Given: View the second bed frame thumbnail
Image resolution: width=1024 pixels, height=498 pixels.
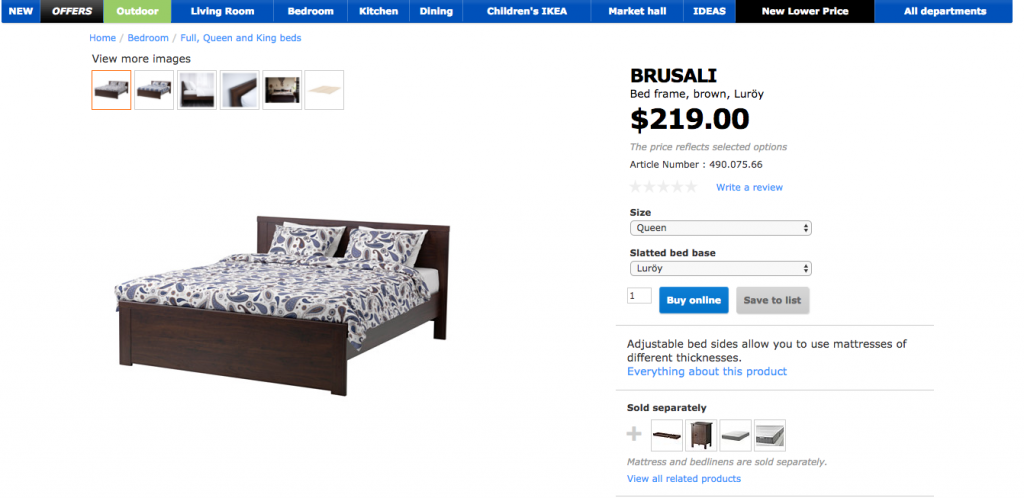Looking at the screenshot, I should 154,90.
